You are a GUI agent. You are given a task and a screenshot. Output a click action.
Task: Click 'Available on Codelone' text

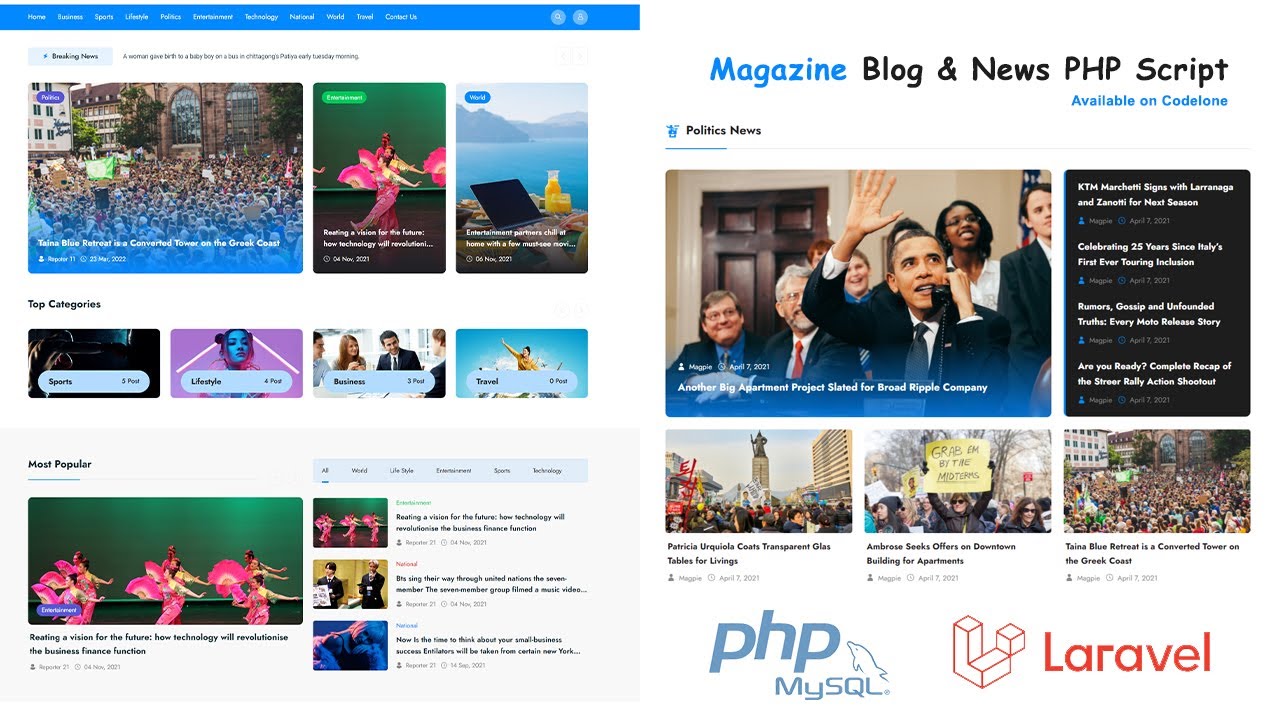click(1149, 100)
